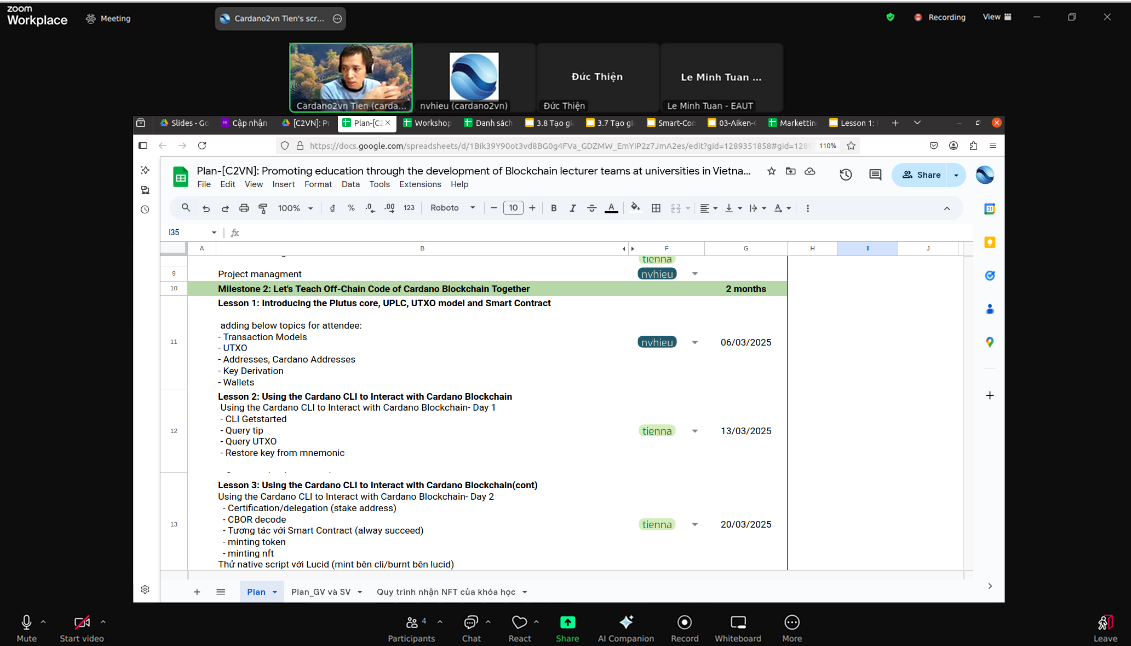Viewport: 1131px width, 646px height.
Task: Open tienna dropdown for Lesson 2
Action: point(695,431)
